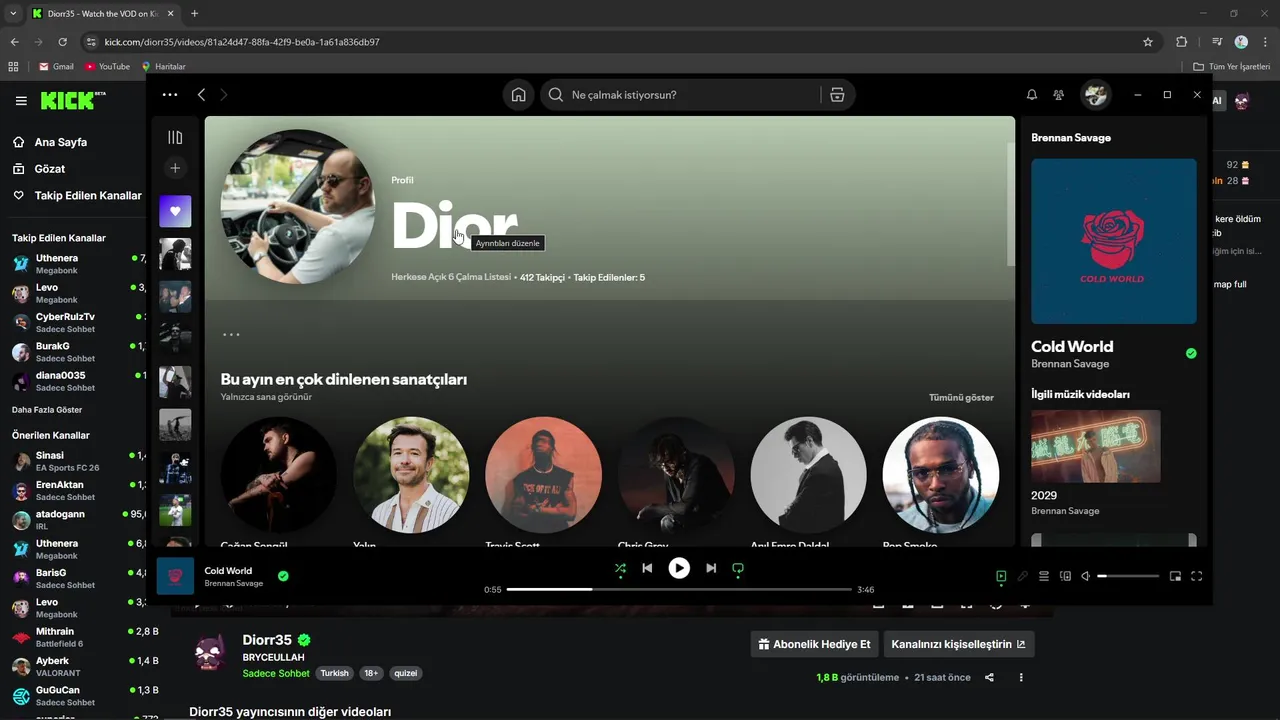The width and height of the screenshot is (1280, 720).
Task: Click Kanalınızı kişiselleştirin button
Action: 958,644
